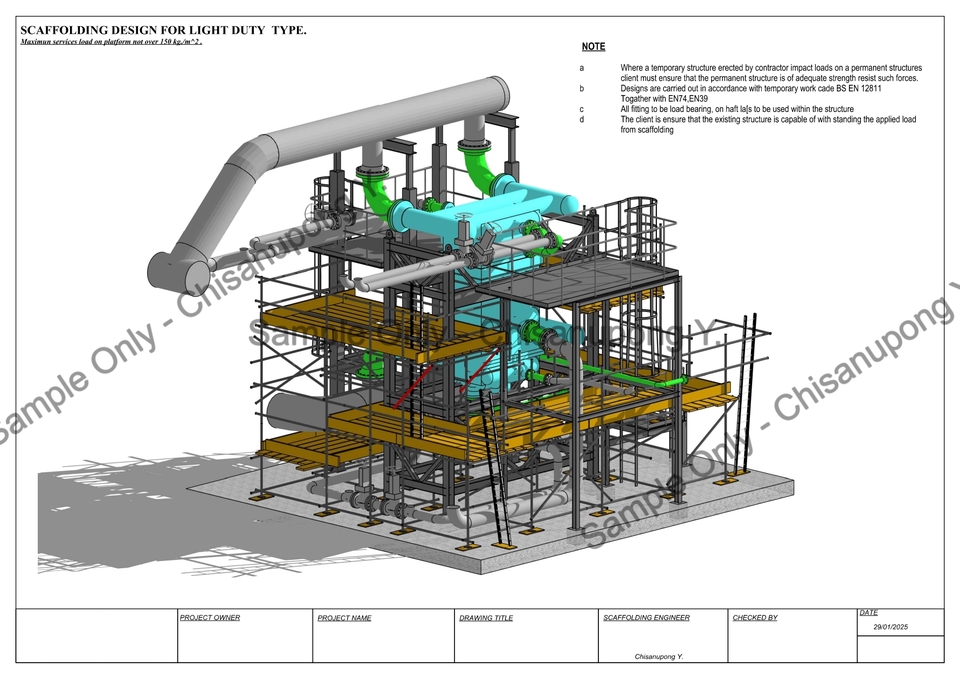
Task: Click the underlined NOTE heading
Action: pyautogui.click(x=593, y=47)
